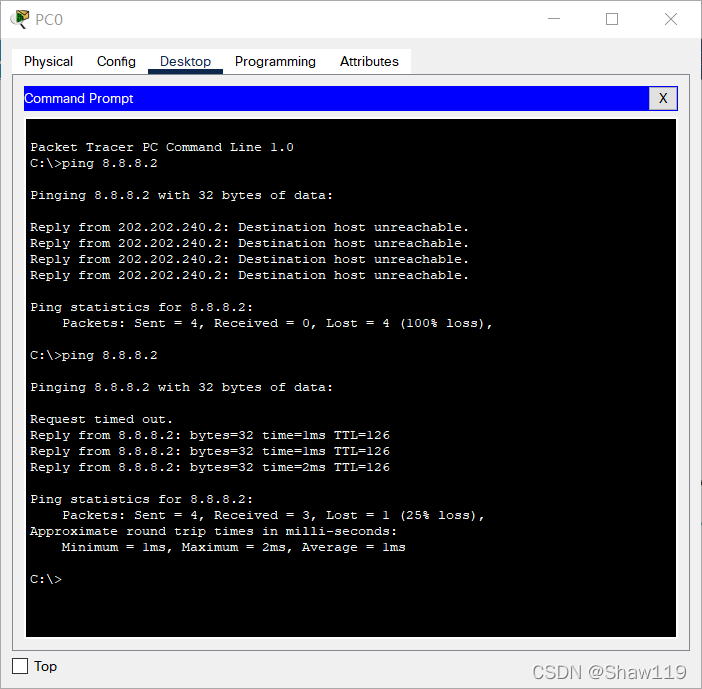The width and height of the screenshot is (702, 689).
Task: Click the 'time=2ms TTL=126' reply line
Action: (210, 467)
